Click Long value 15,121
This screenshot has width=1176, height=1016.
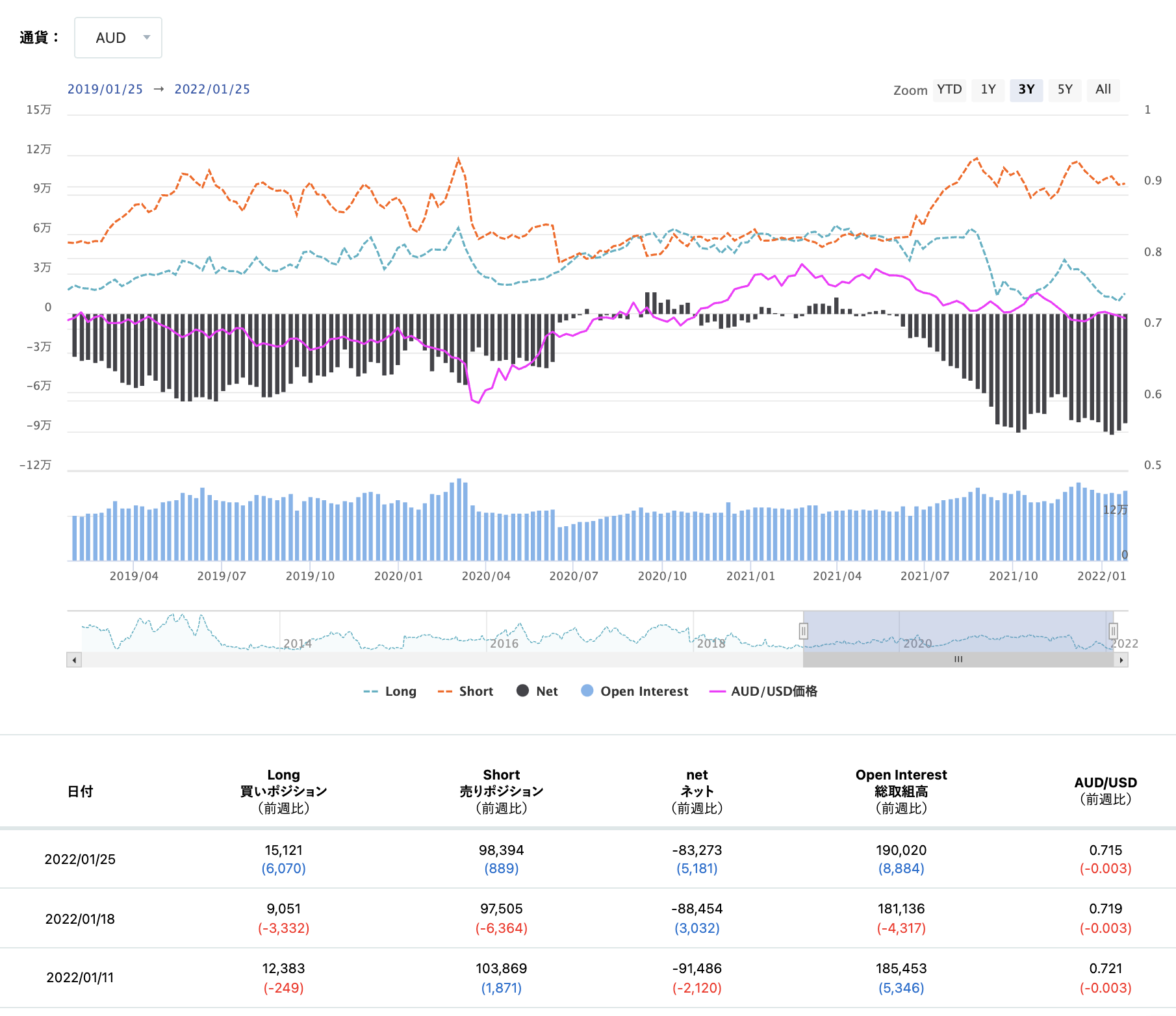click(x=284, y=850)
